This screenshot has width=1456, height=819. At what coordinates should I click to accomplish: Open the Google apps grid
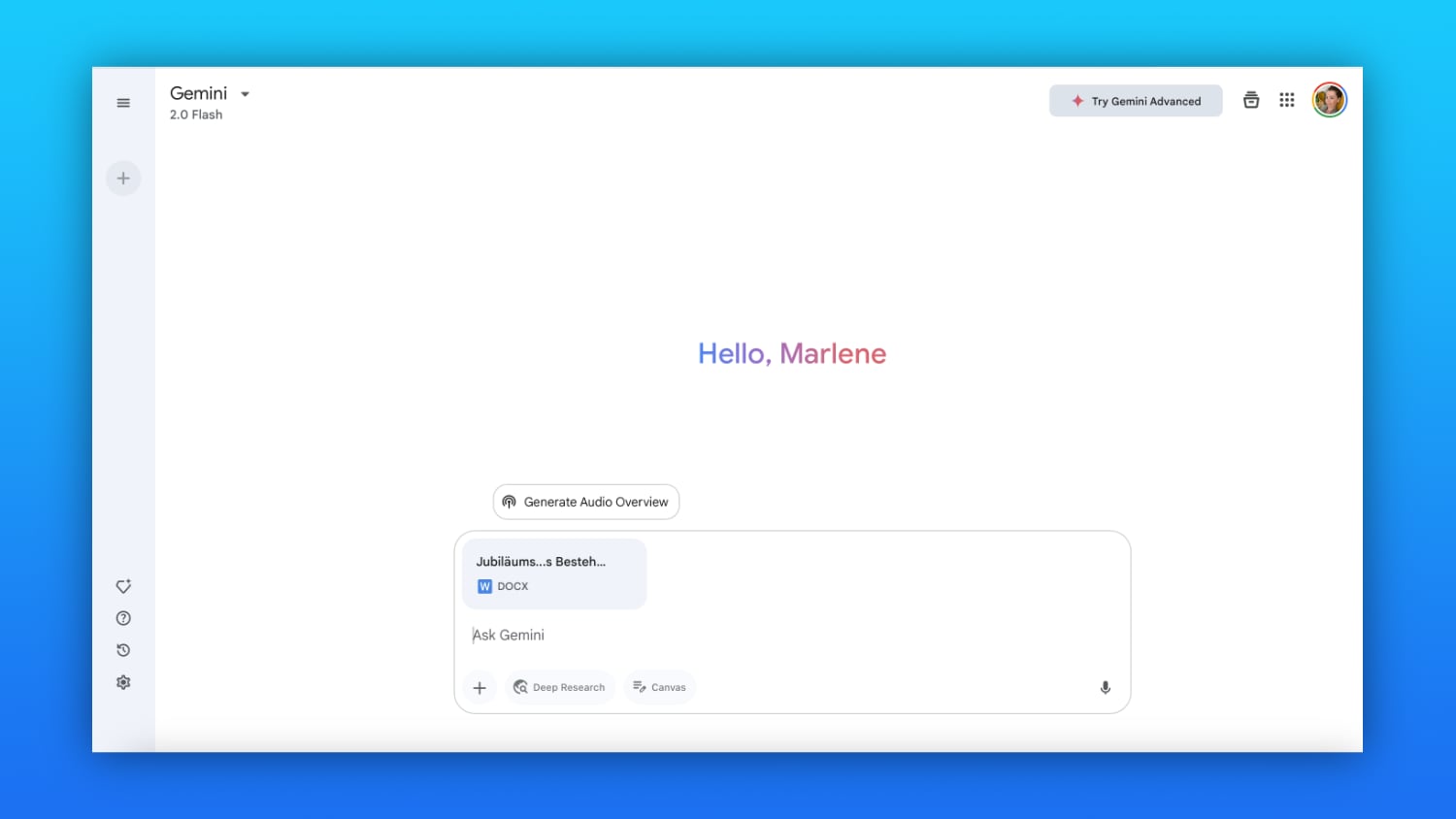pos(1287,100)
